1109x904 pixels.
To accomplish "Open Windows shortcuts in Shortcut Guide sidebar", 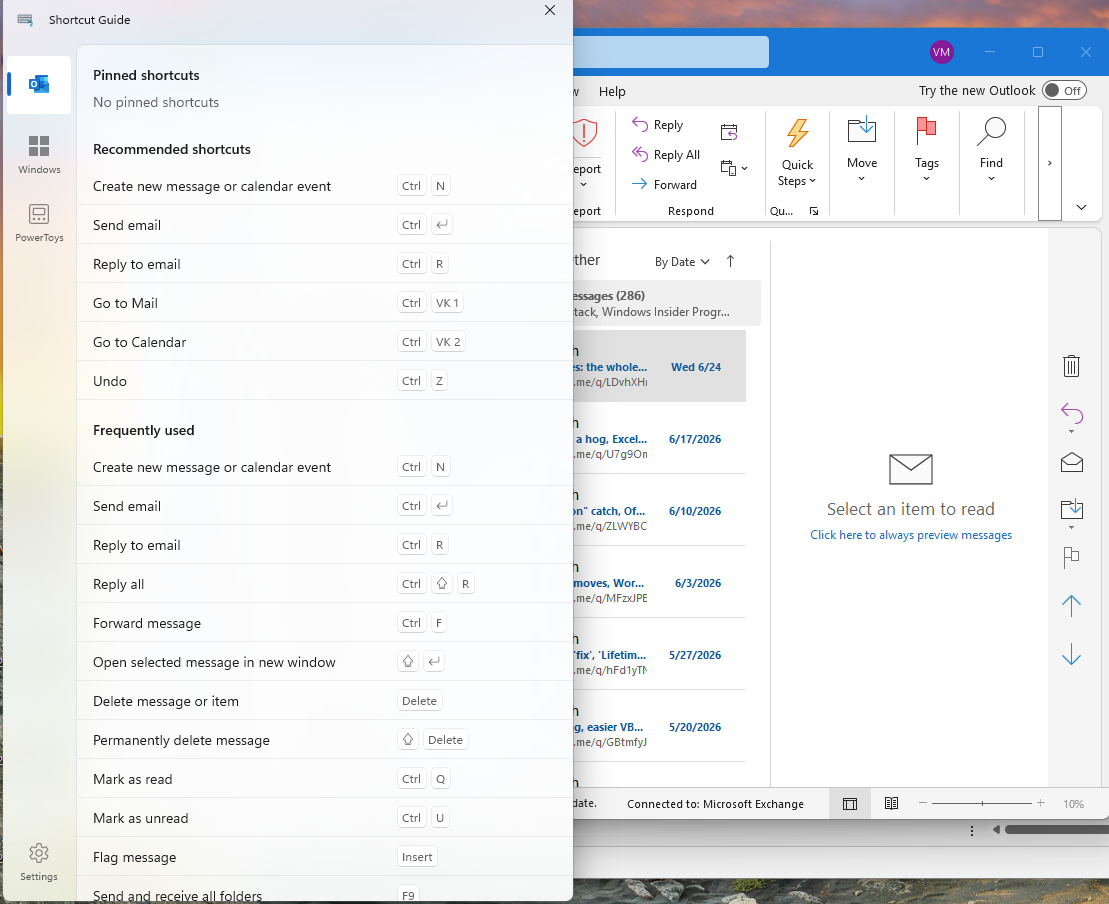I will click(39, 155).
